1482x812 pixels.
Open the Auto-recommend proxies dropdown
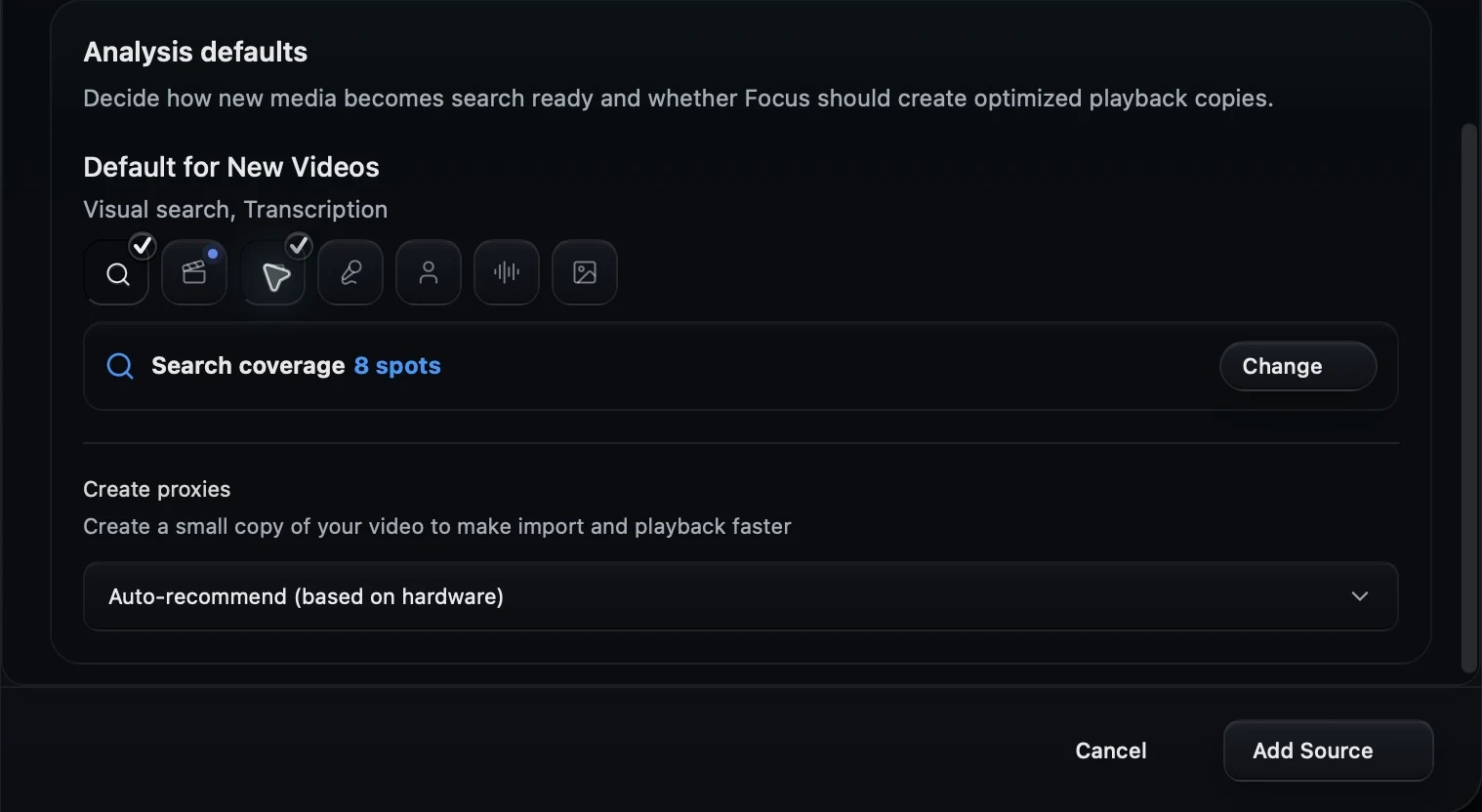tap(741, 596)
